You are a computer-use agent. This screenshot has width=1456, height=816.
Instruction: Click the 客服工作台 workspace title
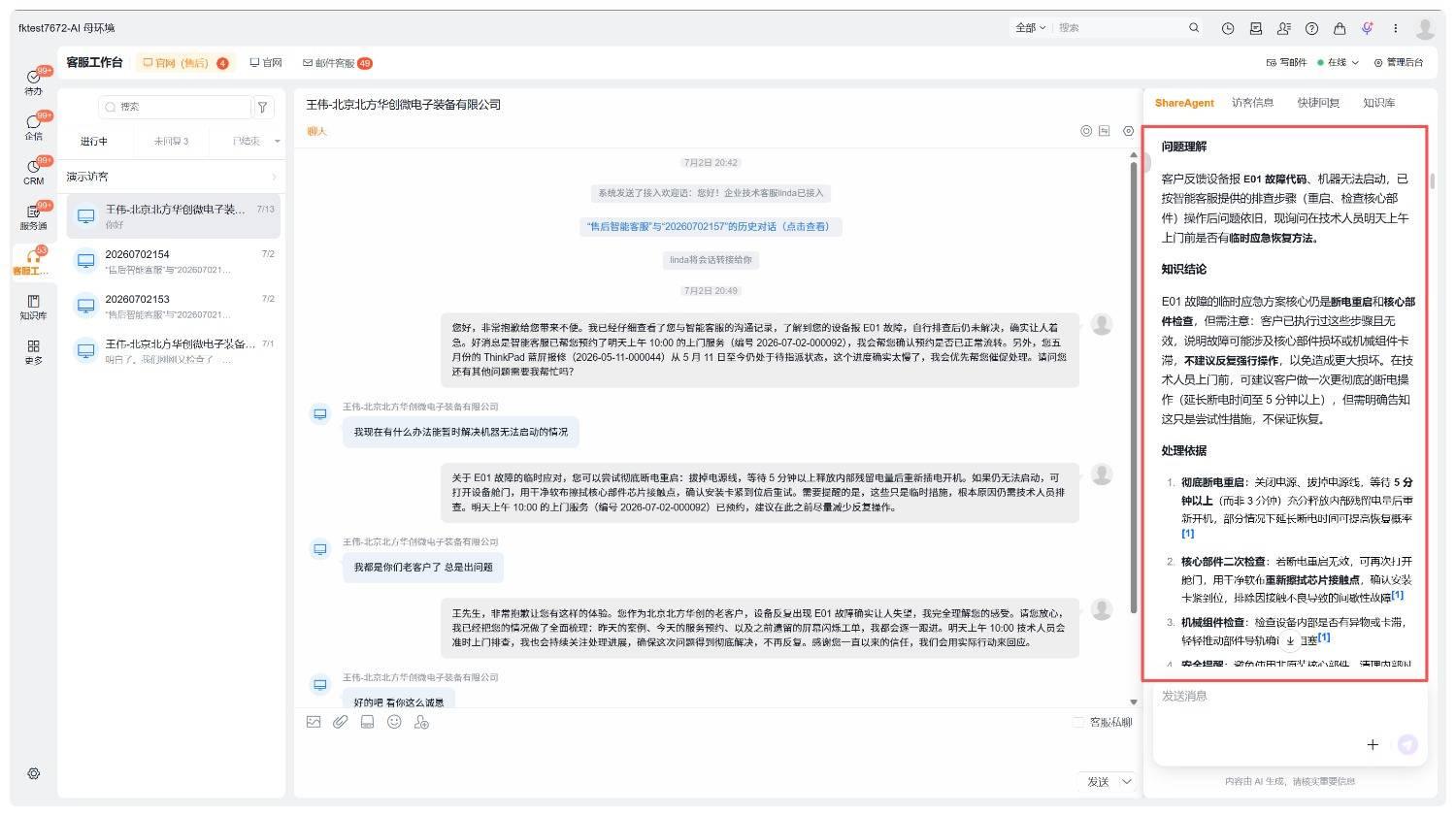(94, 63)
